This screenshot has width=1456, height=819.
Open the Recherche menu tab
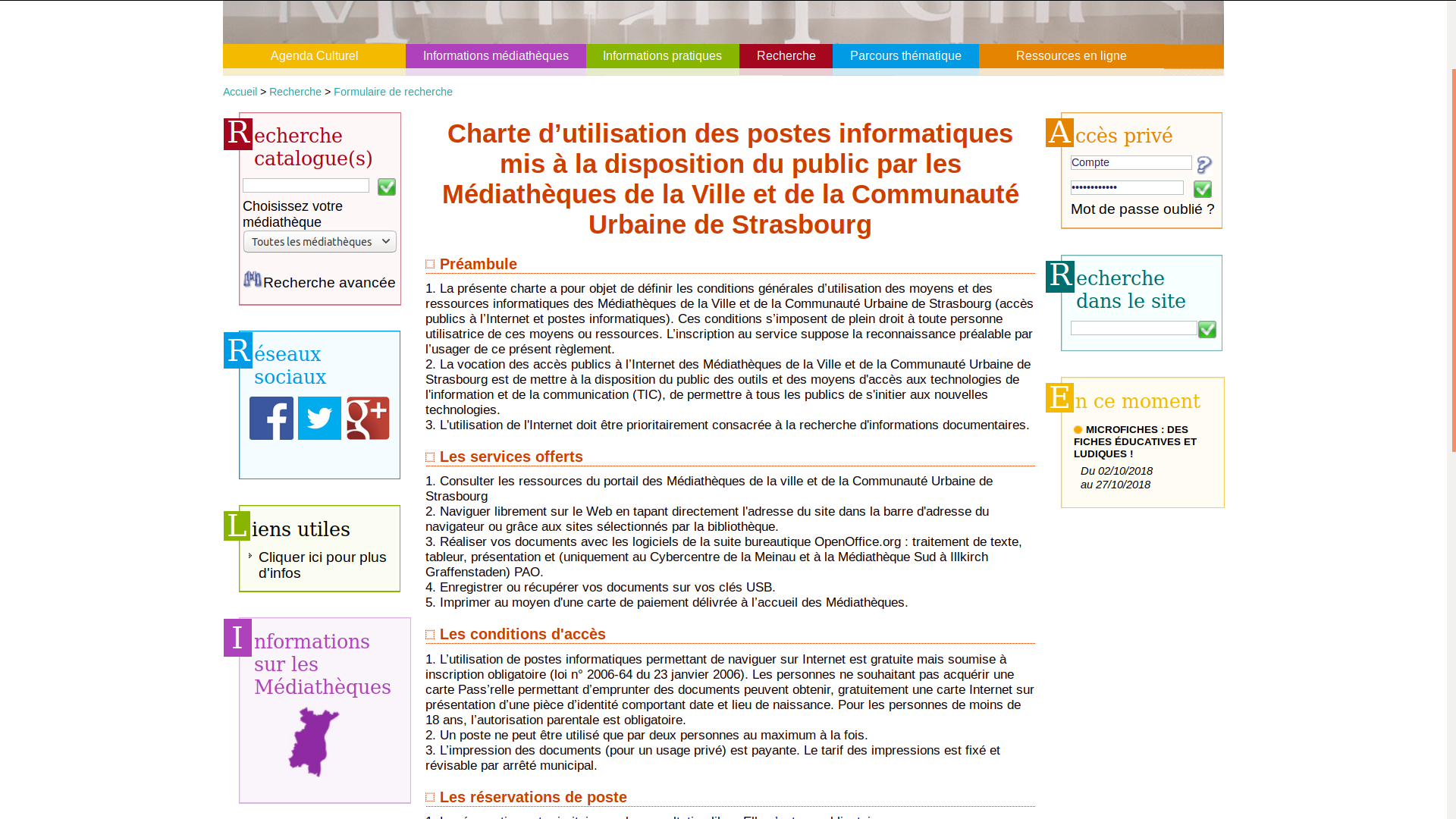coord(786,56)
